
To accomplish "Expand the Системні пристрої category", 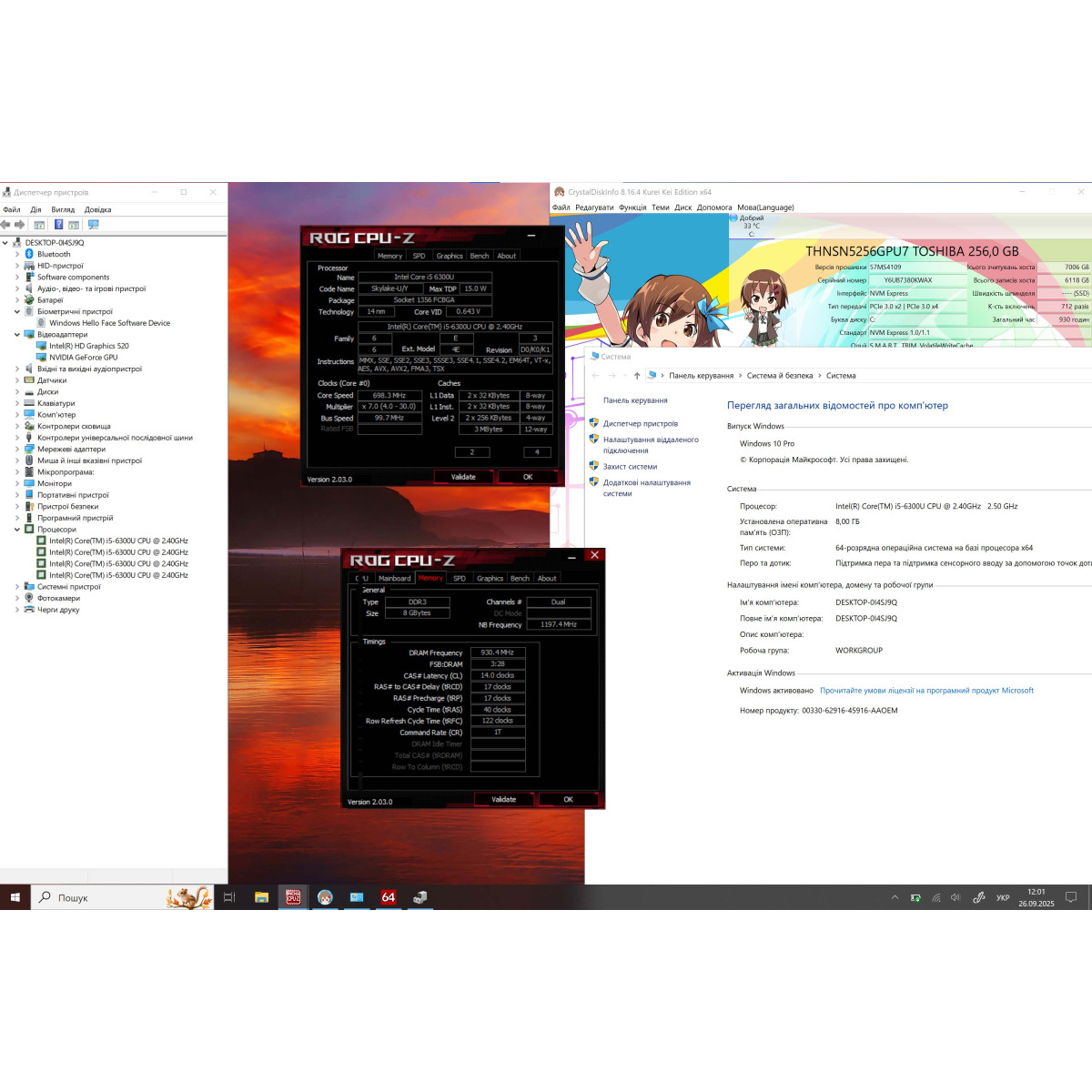I will point(17,587).
